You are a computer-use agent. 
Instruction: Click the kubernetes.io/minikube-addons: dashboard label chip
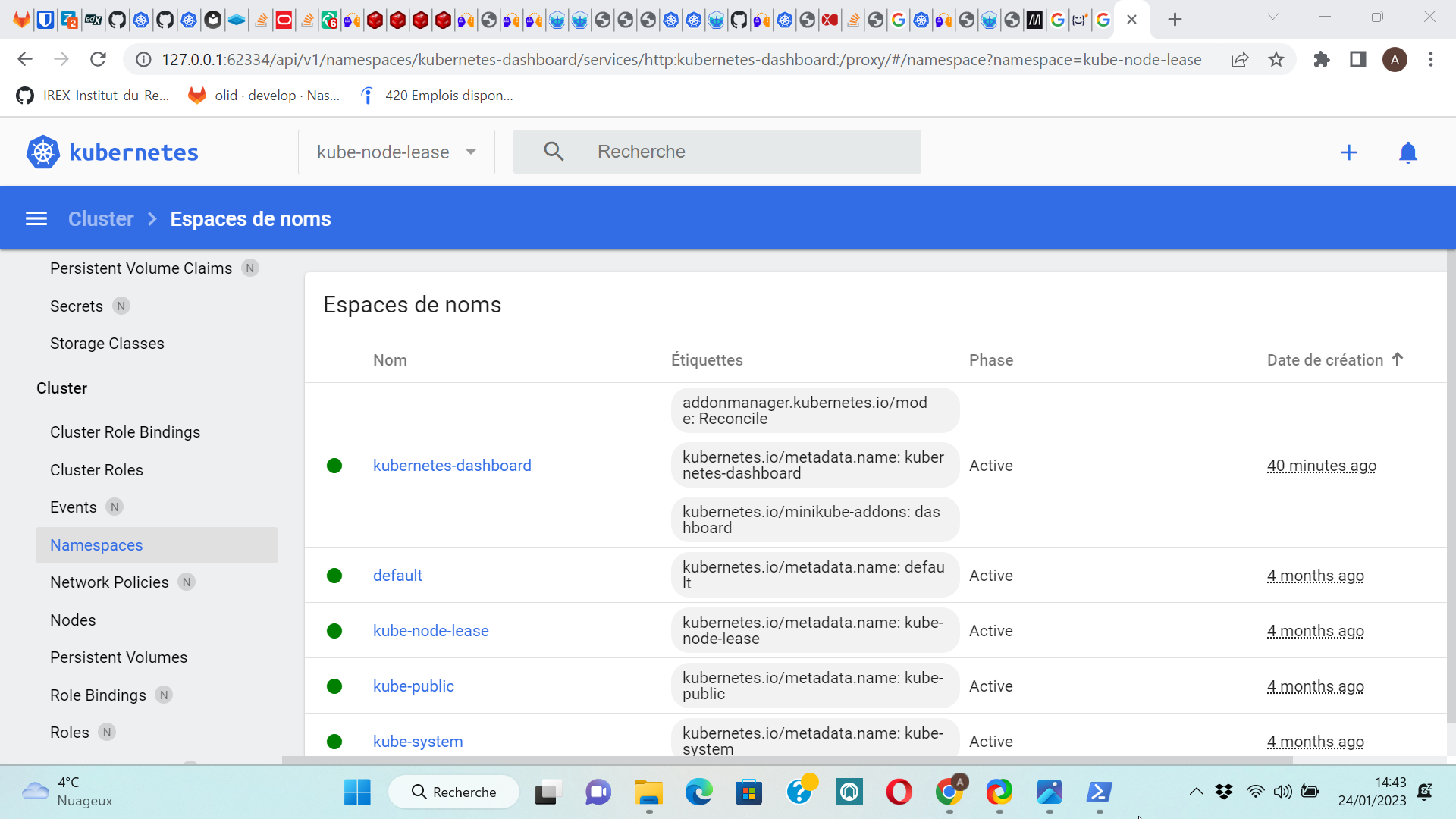tap(815, 519)
